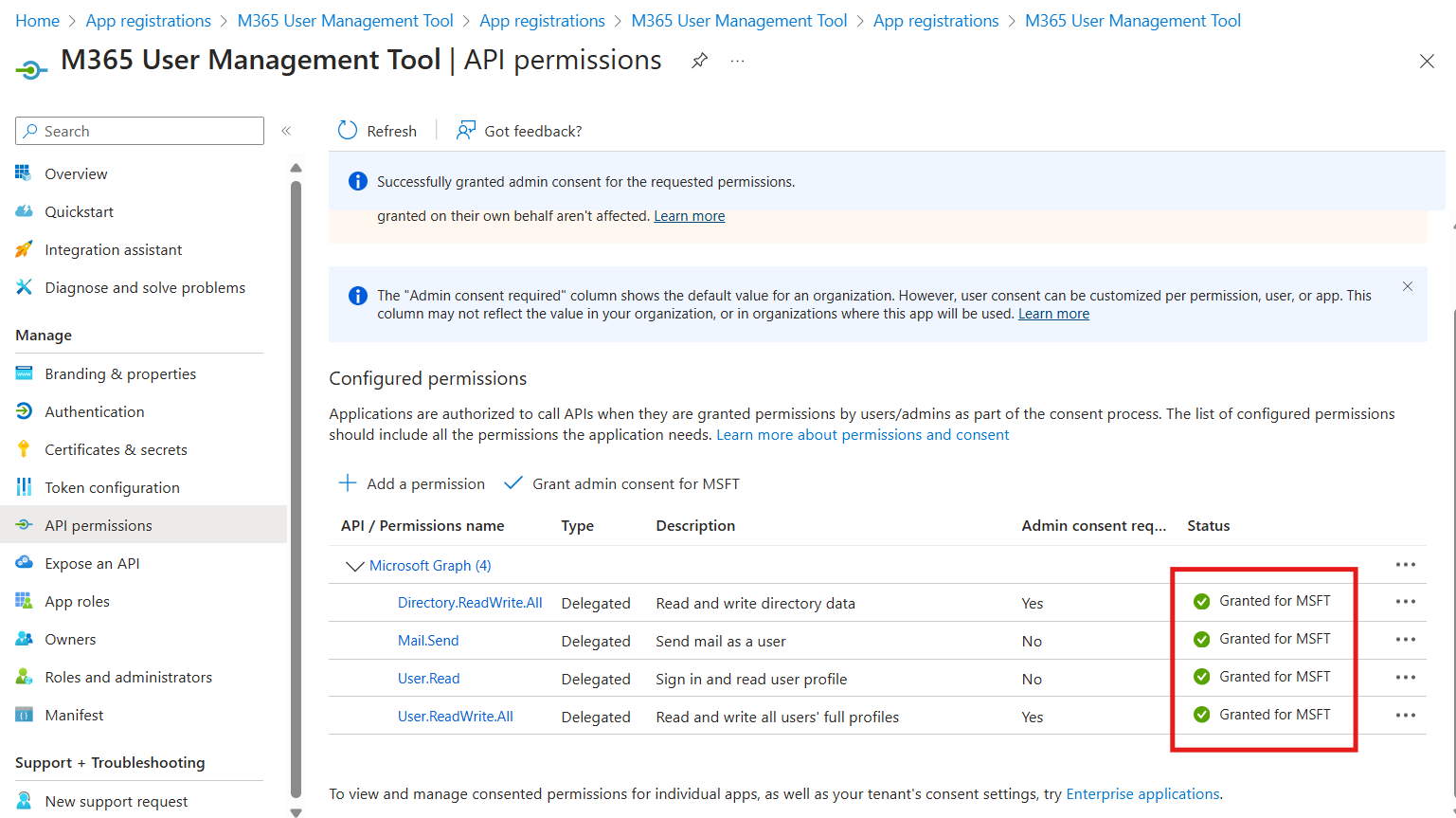Image resolution: width=1456 pixels, height=818 pixels.
Task: Click the Directory.ReadWrite.All permission link
Action: [470, 603]
